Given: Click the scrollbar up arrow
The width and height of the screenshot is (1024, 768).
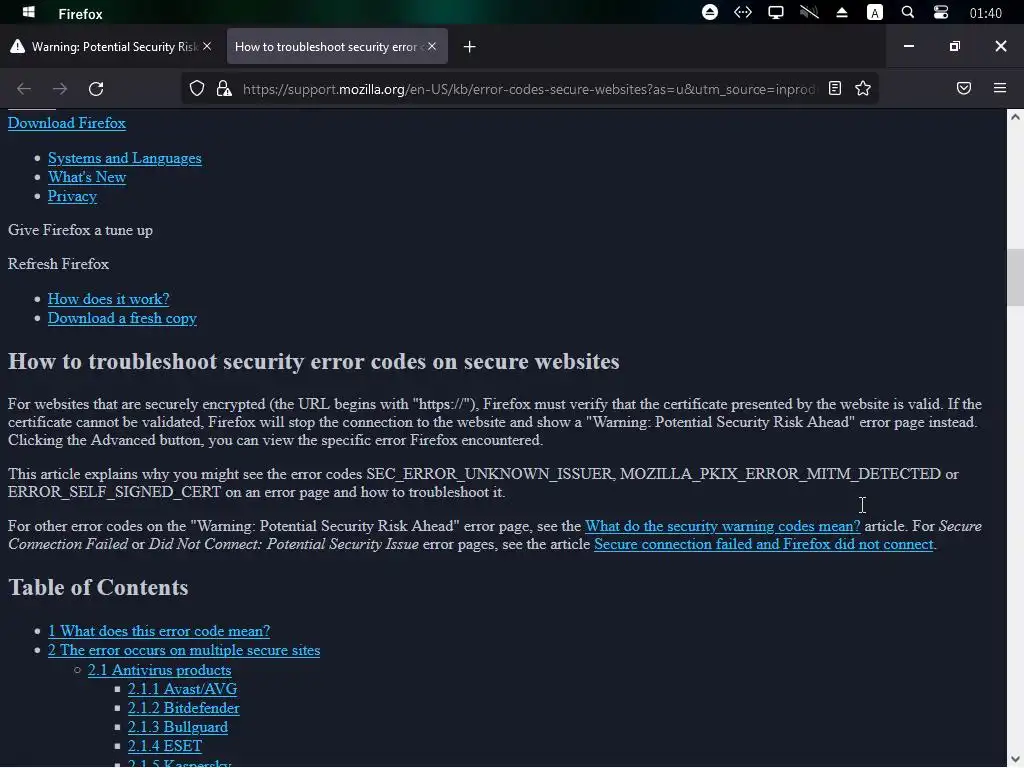Looking at the screenshot, I should point(1015,118).
